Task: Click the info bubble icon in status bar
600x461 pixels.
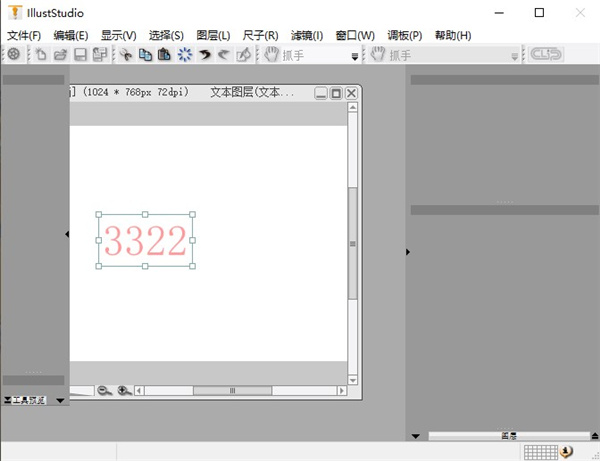Action: [566, 452]
